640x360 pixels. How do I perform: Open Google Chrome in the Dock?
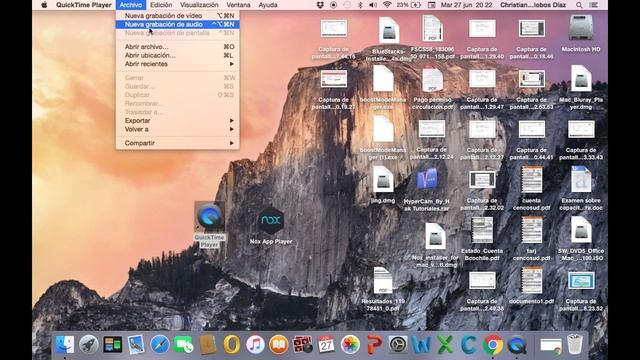[x=493, y=344]
